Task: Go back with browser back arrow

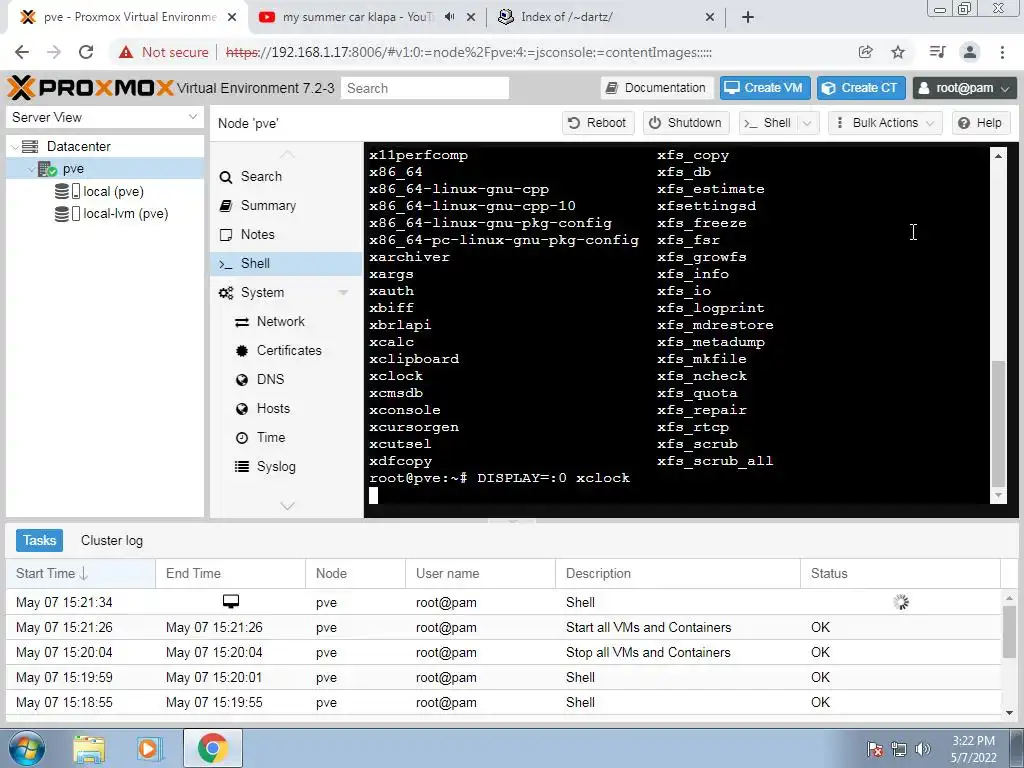Action: click(22, 52)
